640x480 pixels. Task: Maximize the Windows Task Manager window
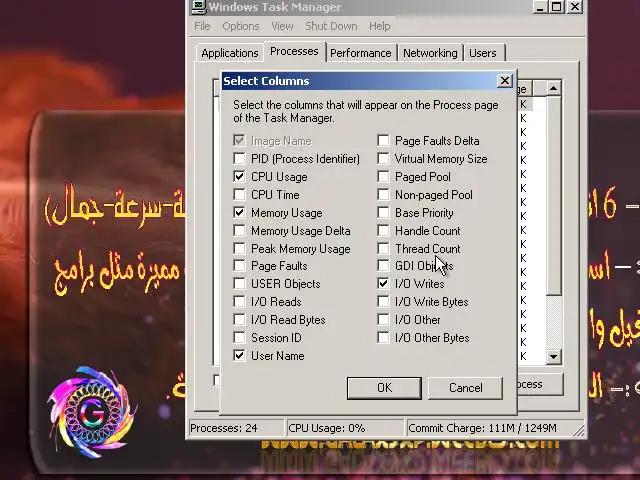pos(557,7)
